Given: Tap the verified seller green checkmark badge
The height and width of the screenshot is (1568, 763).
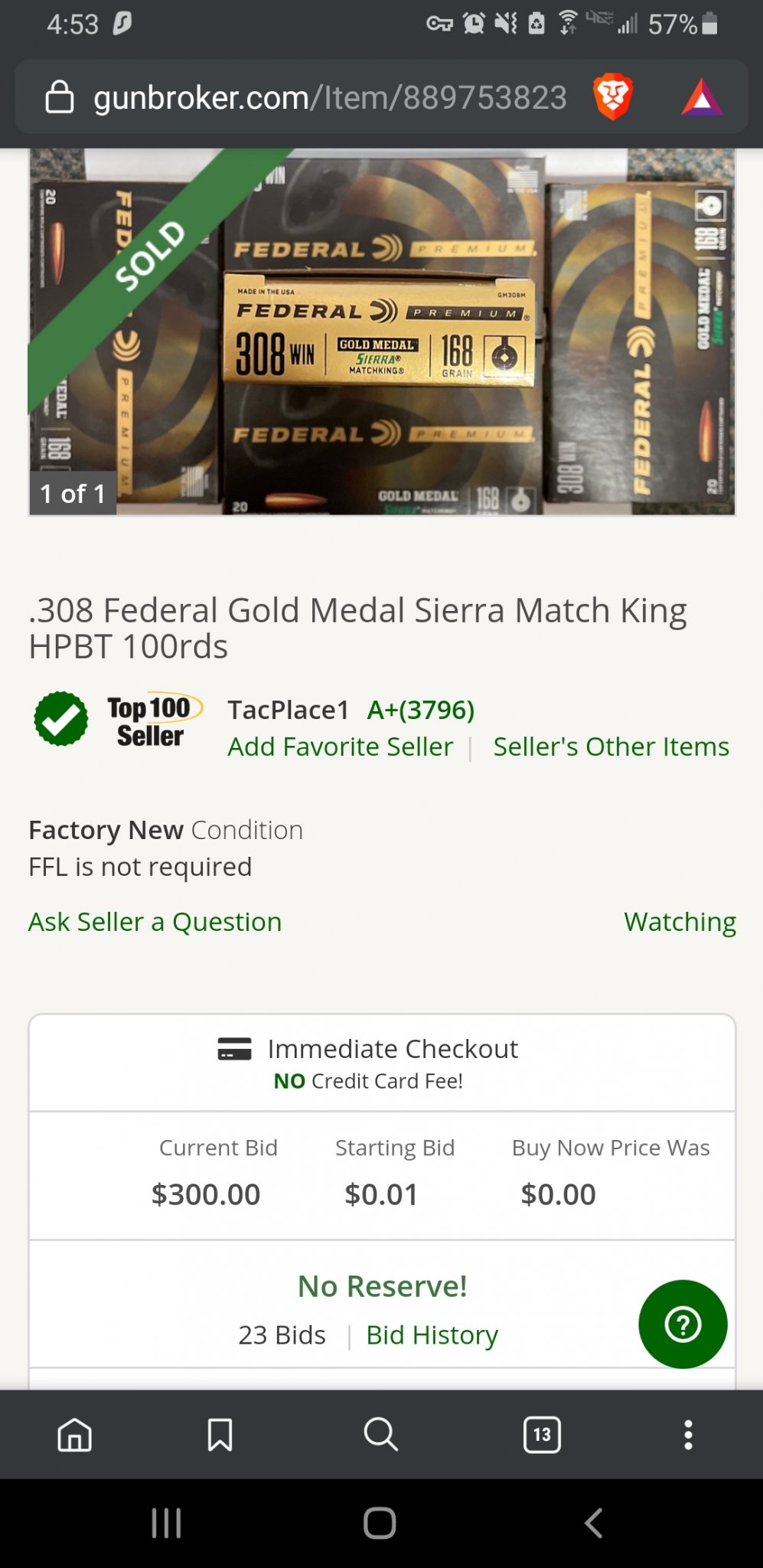Looking at the screenshot, I should pos(61,718).
